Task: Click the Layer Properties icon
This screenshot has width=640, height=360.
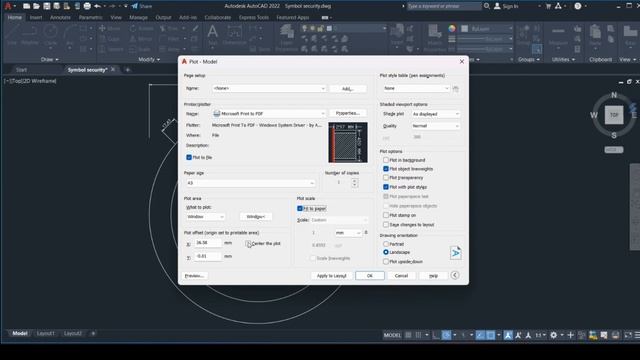Action: point(287,37)
